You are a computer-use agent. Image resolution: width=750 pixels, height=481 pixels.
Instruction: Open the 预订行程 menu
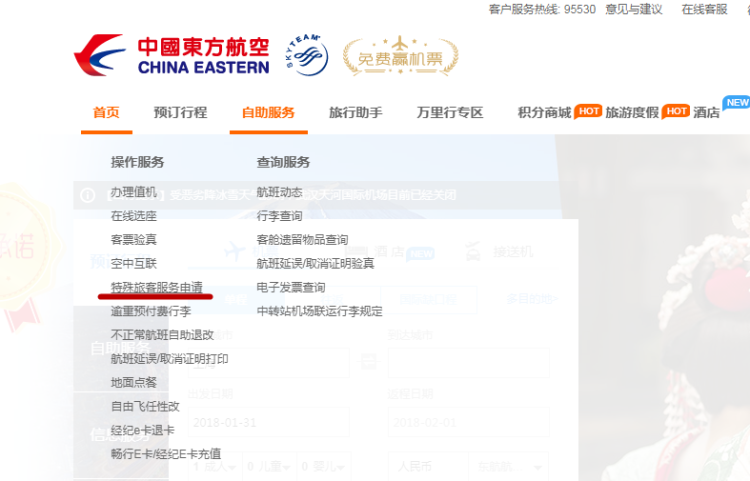click(x=180, y=112)
